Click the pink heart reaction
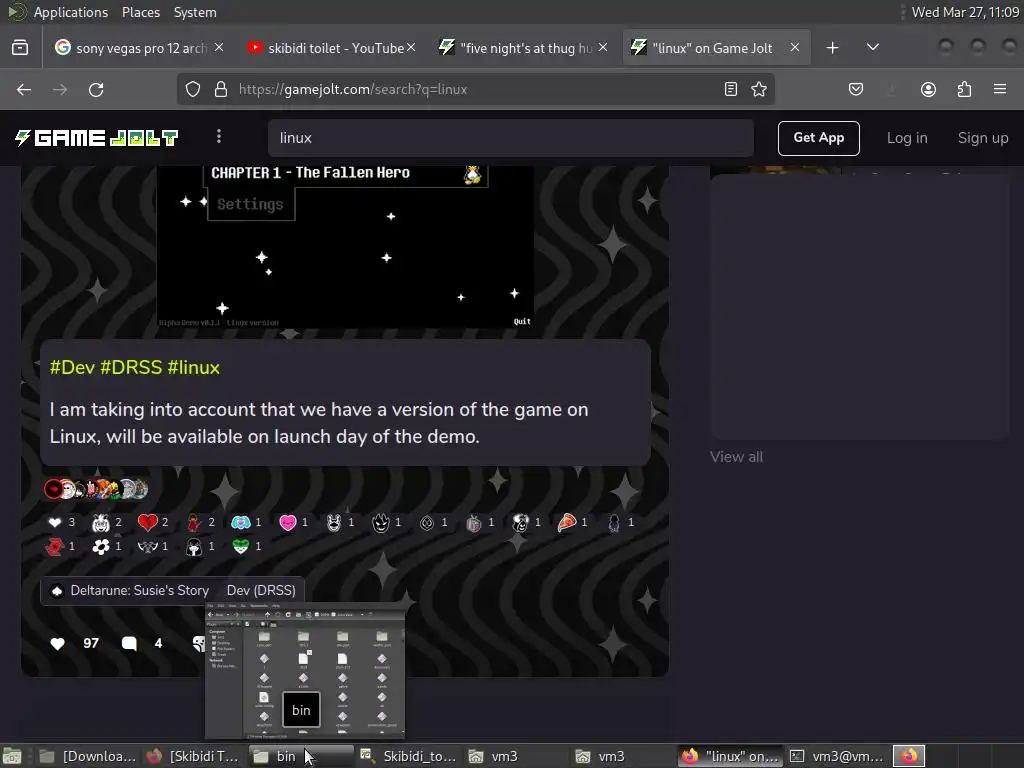Viewport: 1024px width, 768px height. click(294, 522)
